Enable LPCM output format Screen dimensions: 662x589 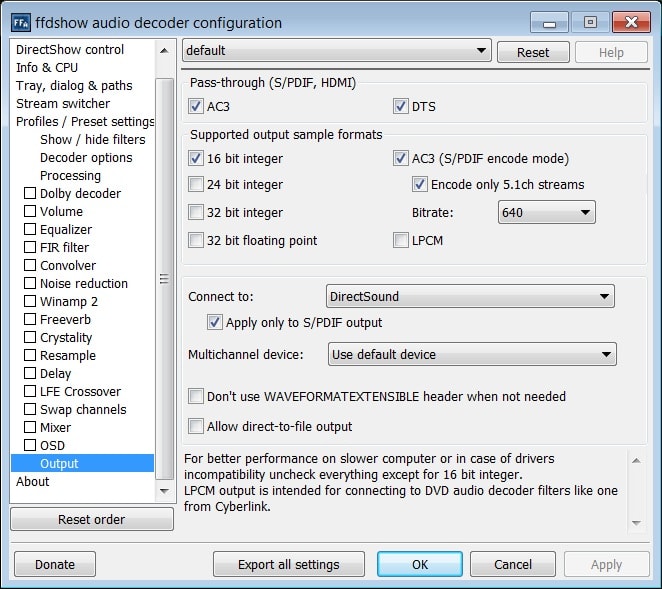pos(401,240)
